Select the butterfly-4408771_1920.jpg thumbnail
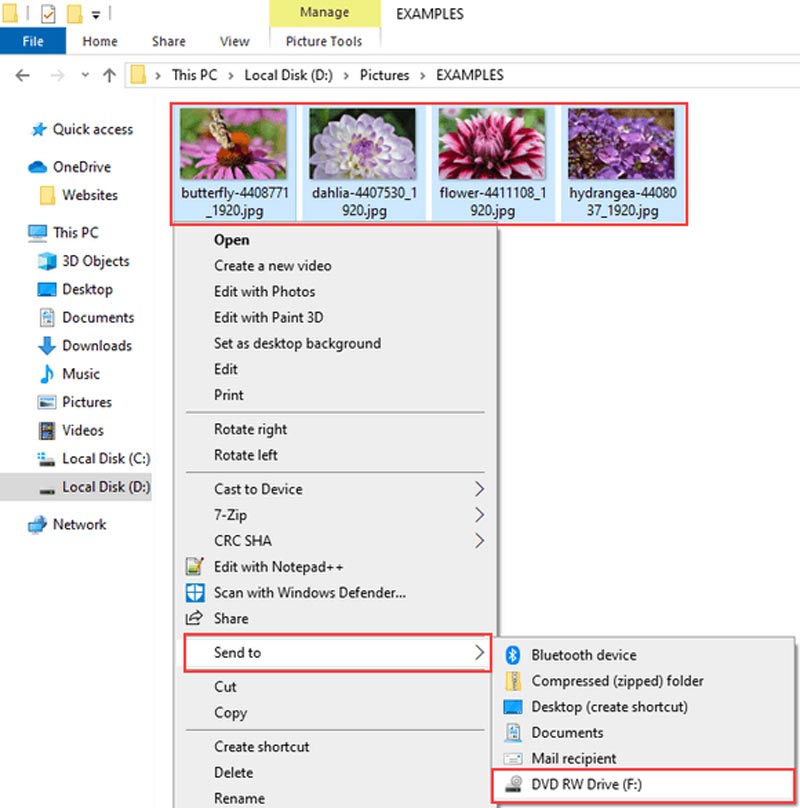The width and height of the screenshot is (800, 808). tap(233, 144)
